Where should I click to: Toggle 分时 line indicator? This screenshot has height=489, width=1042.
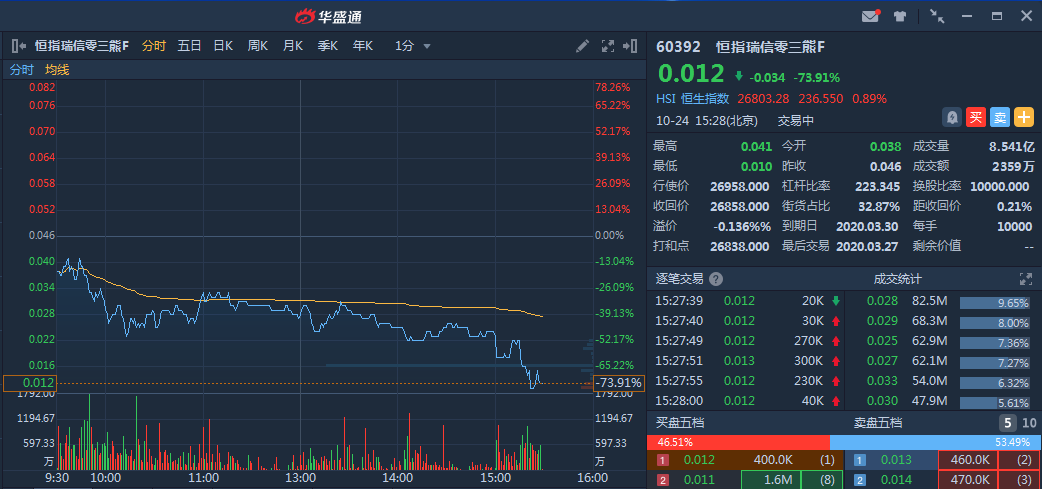tap(21, 69)
